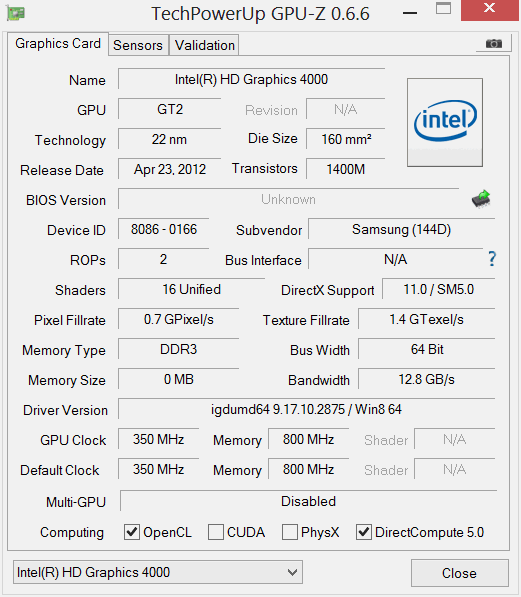Viewport: 521px width, 597px height.
Task: Maximize the GPU-Z window
Action: tap(443, 8)
